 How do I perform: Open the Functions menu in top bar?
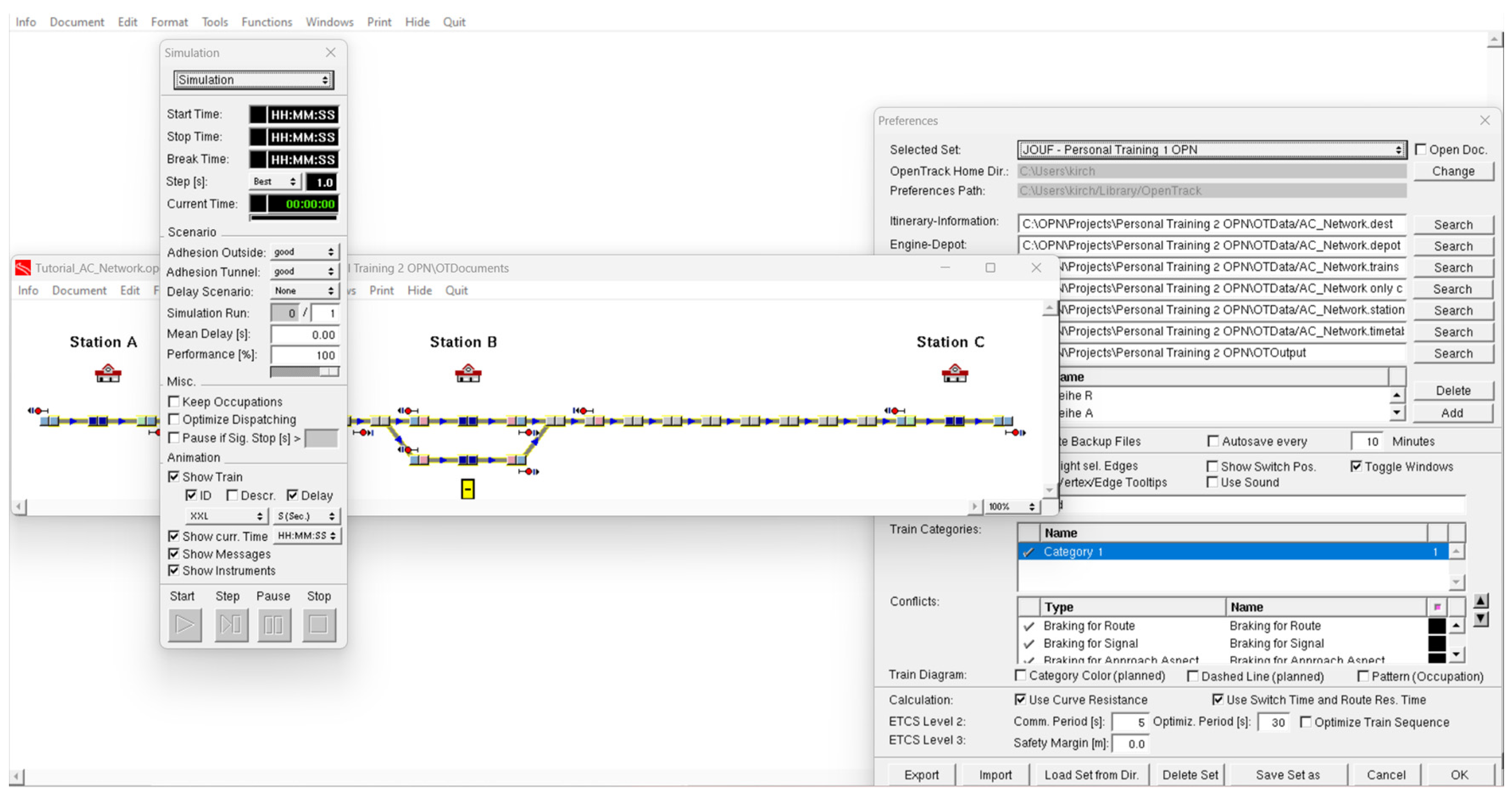(x=267, y=22)
